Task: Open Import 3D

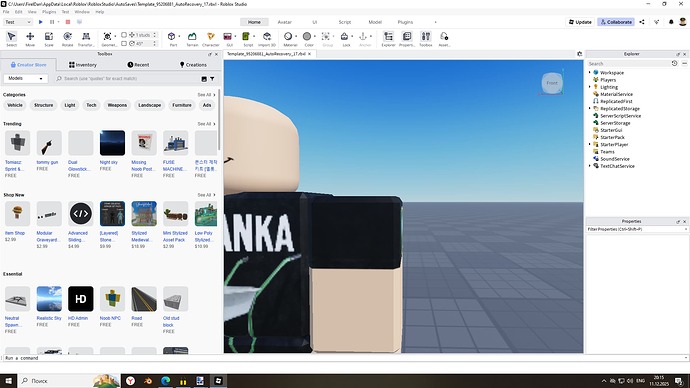Action: (267, 39)
